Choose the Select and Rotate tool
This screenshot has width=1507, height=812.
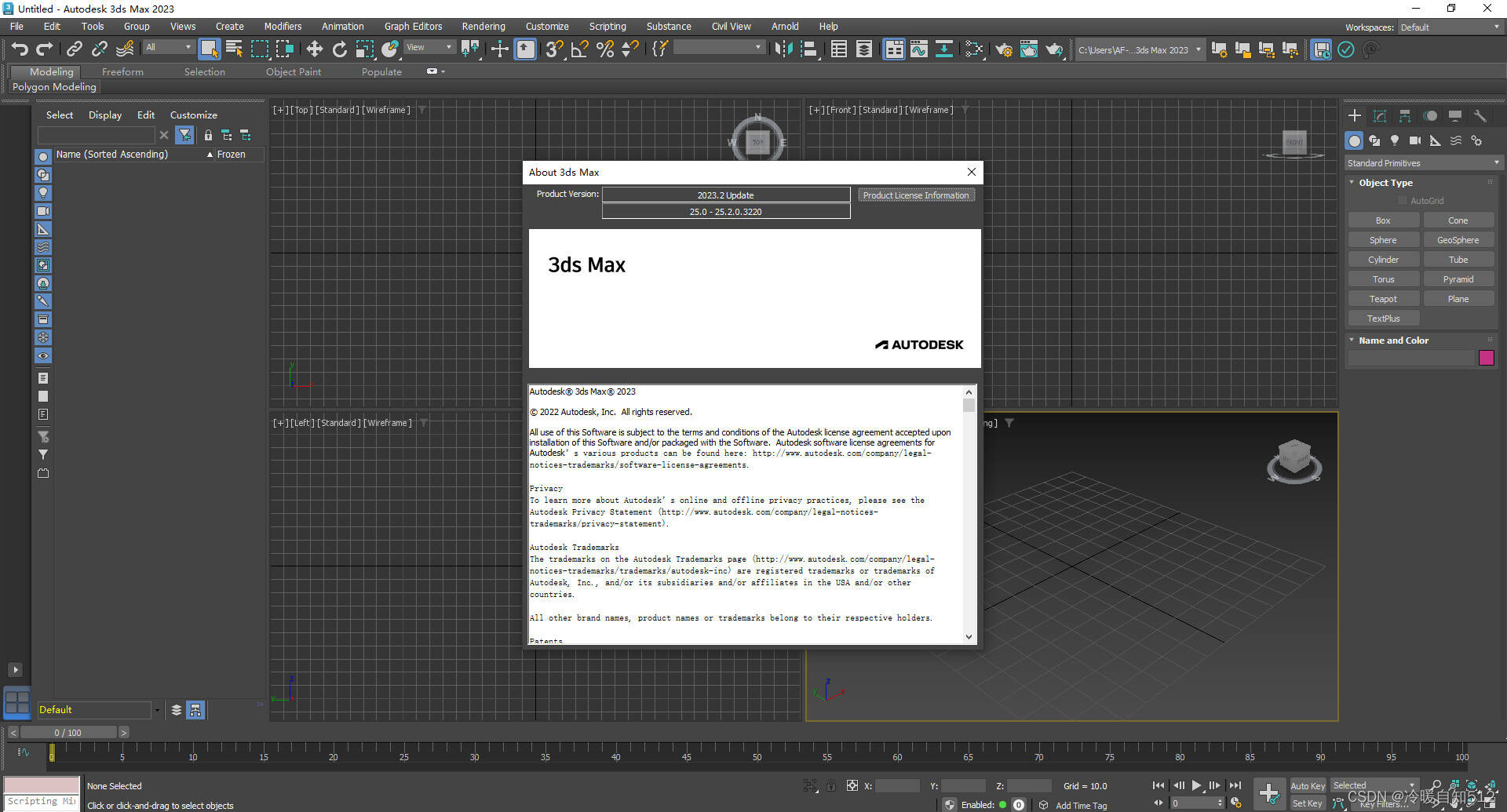(x=339, y=49)
